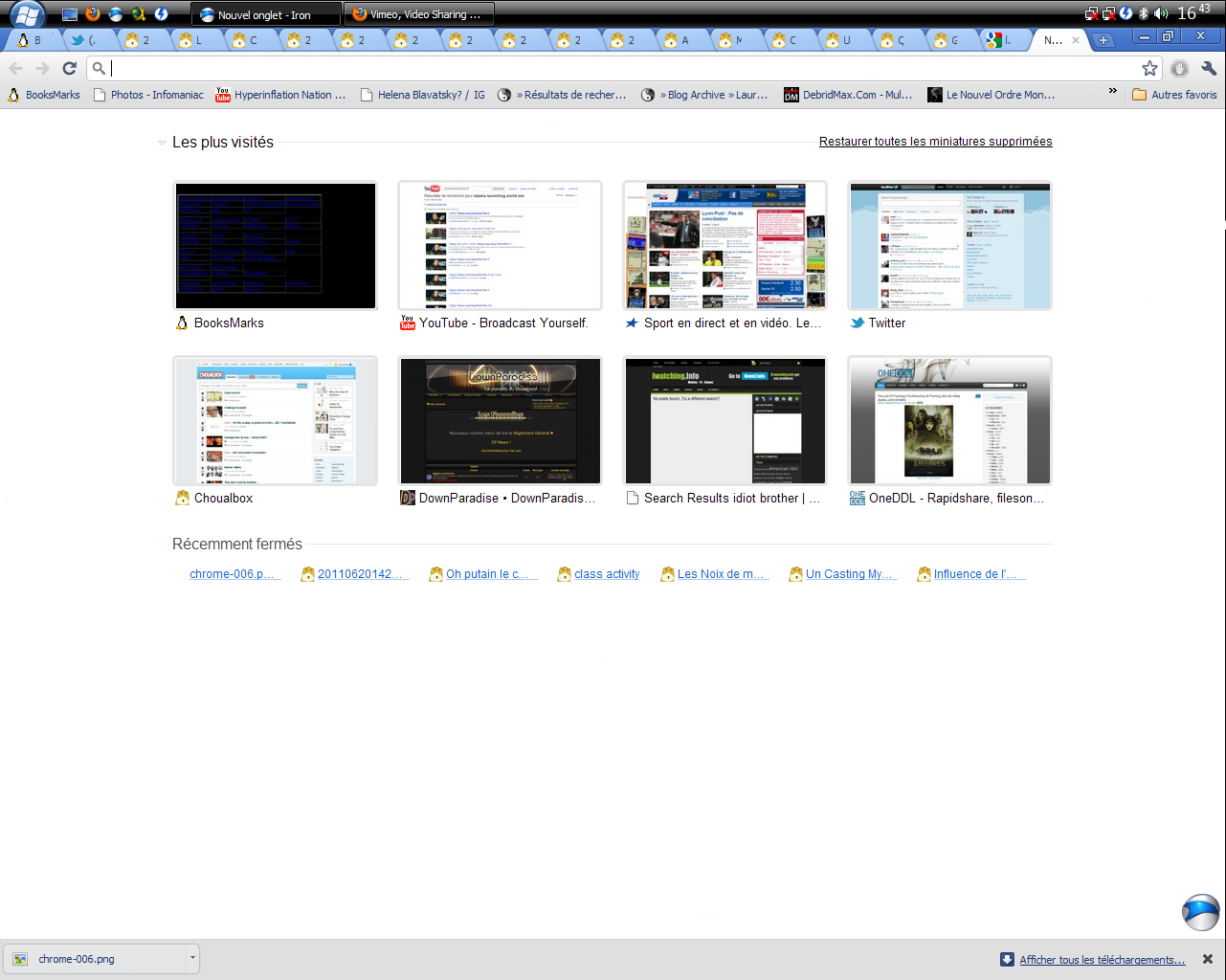Click Afficher tous les téléchargements link

click(x=1102, y=960)
